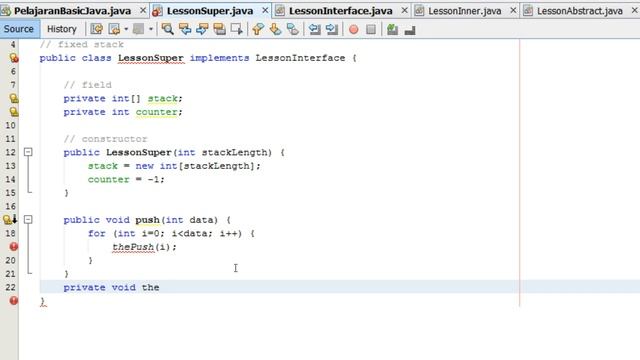Click 'counter = -1;' statement
Image resolution: width=640 pixels, height=360 pixels.
point(126,180)
